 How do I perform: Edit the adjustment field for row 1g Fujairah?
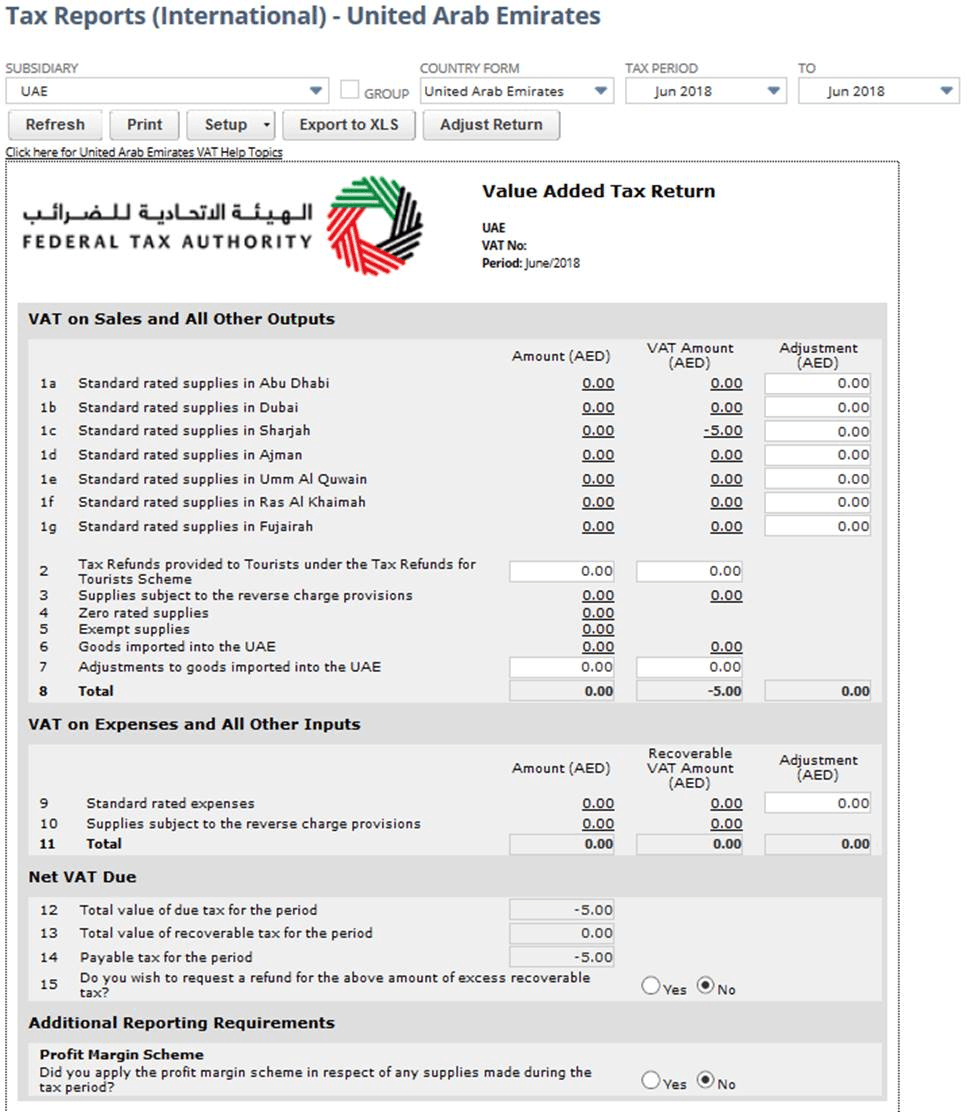(817, 526)
